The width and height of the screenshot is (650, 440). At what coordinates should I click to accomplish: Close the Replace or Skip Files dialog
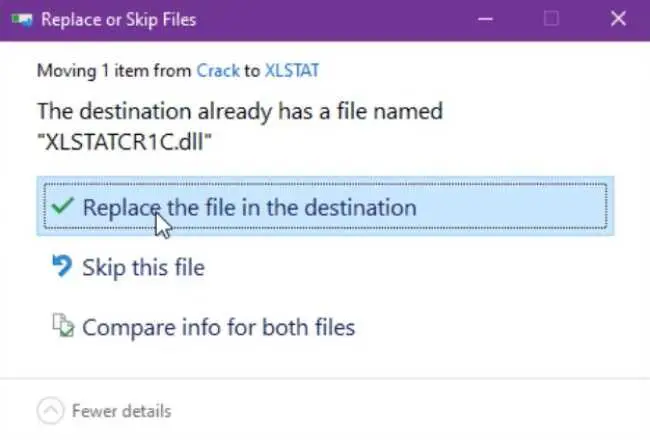[618, 19]
